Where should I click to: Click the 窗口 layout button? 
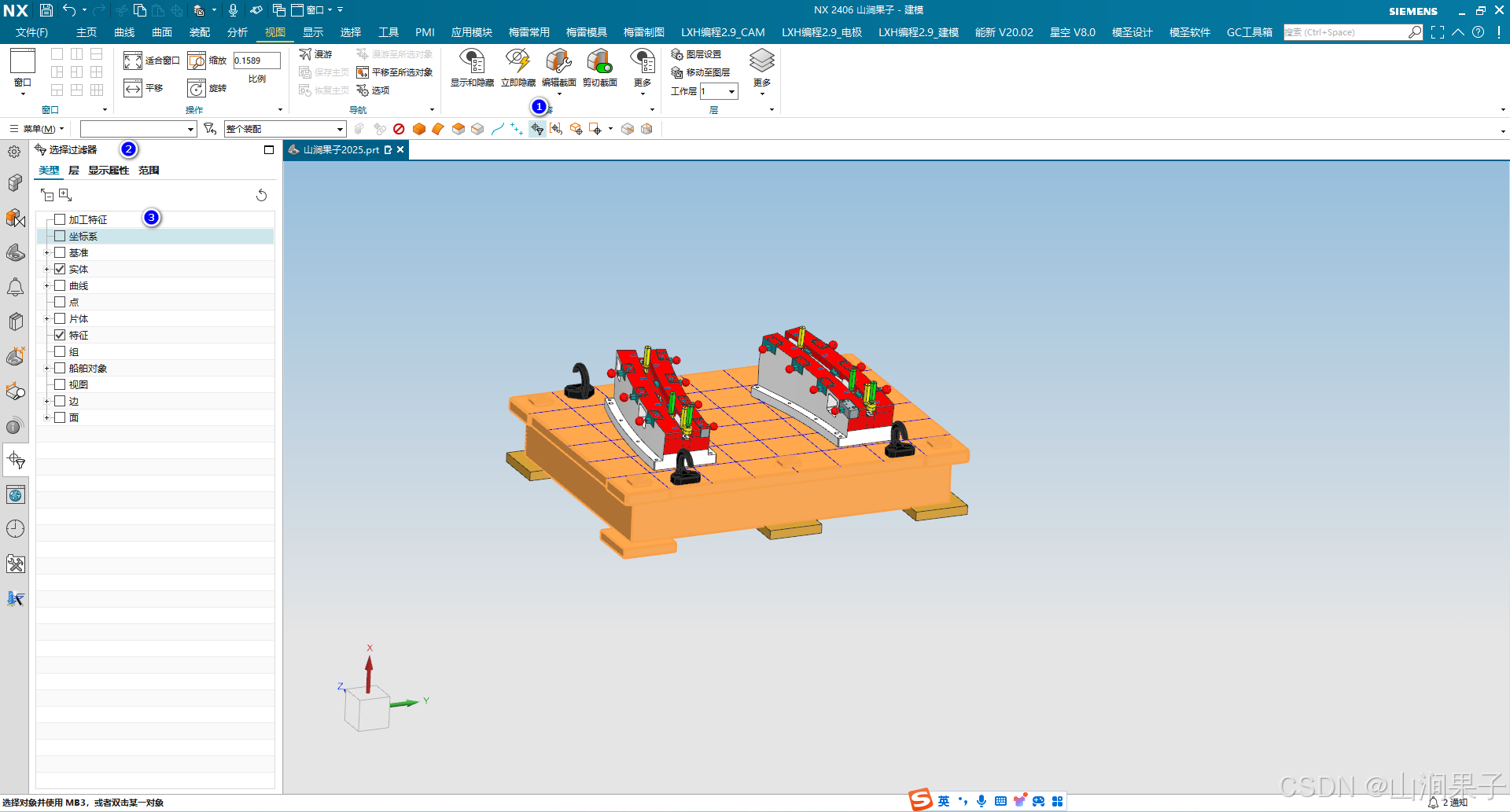[x=23, y=71]
